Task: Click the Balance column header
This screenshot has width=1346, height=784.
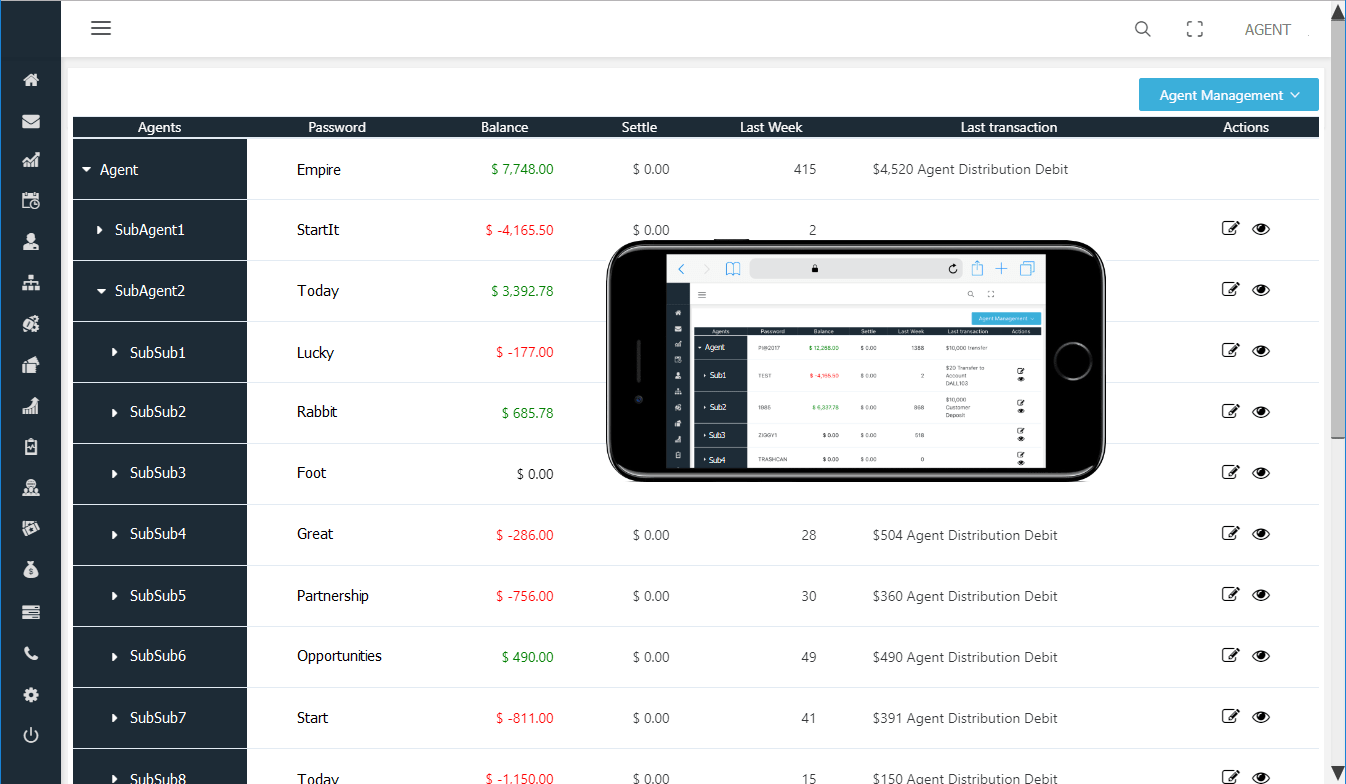Action: click(x=504, y=127)
